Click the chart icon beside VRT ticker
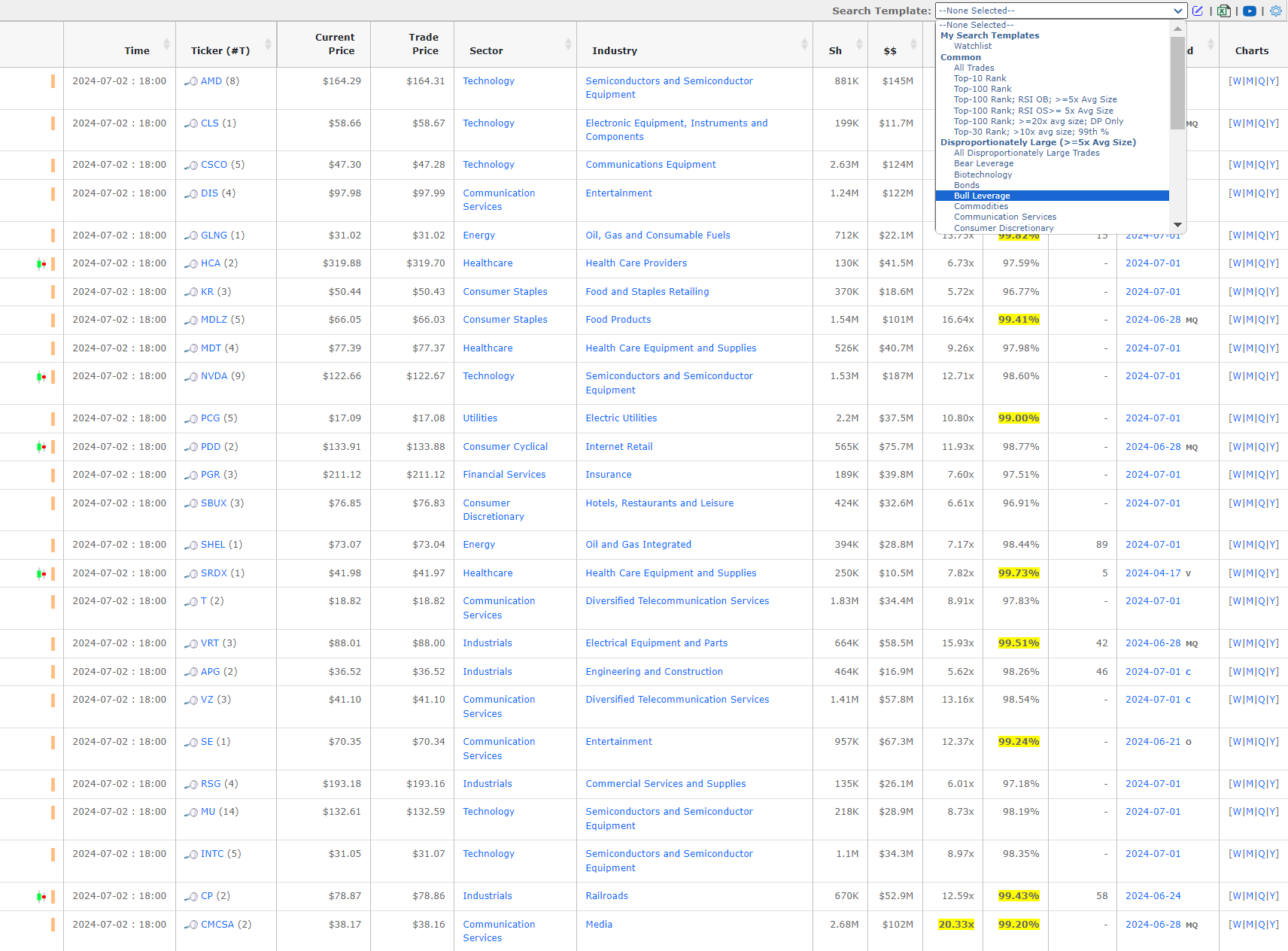The width and height of the screenshot is (1288, 951). click(x=191, y=643)
